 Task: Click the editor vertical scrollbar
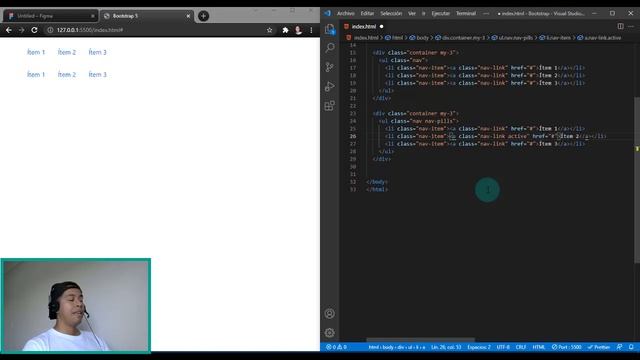[637, 180]
